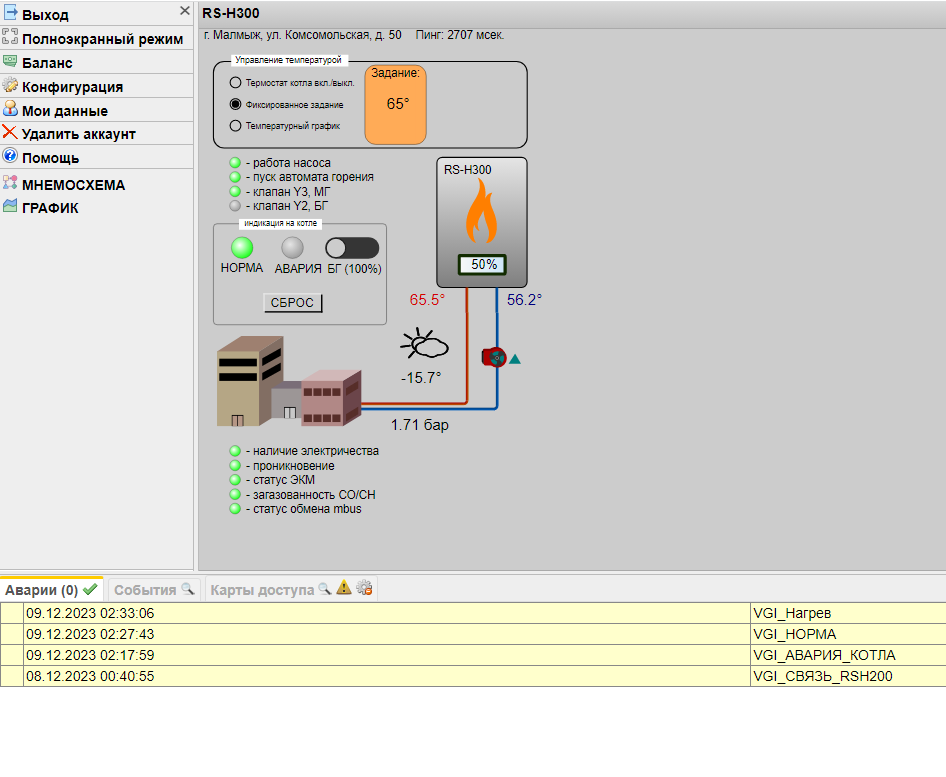Click the buildings illustration

coord(289,382)
